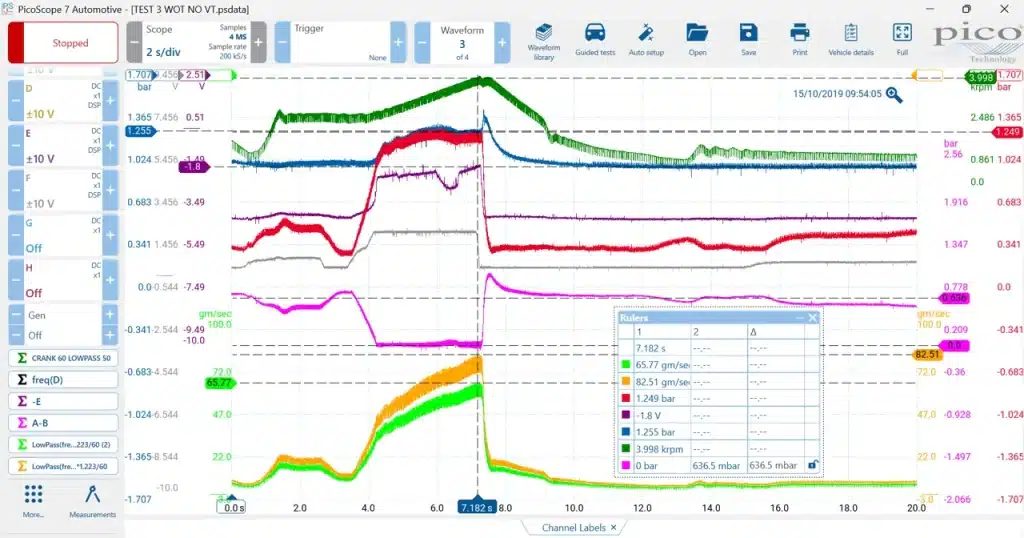Open the A-B math channel

point(63,422)
